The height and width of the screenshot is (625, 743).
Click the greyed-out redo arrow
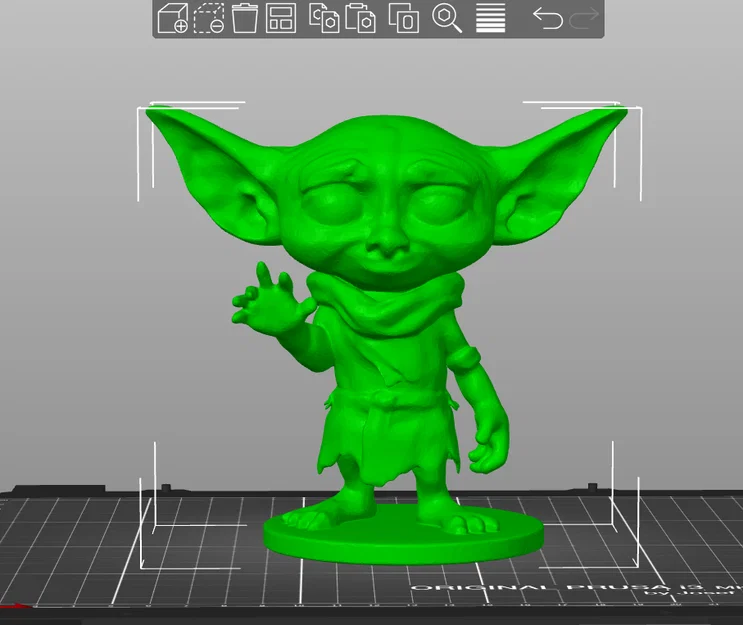[584, 18]
